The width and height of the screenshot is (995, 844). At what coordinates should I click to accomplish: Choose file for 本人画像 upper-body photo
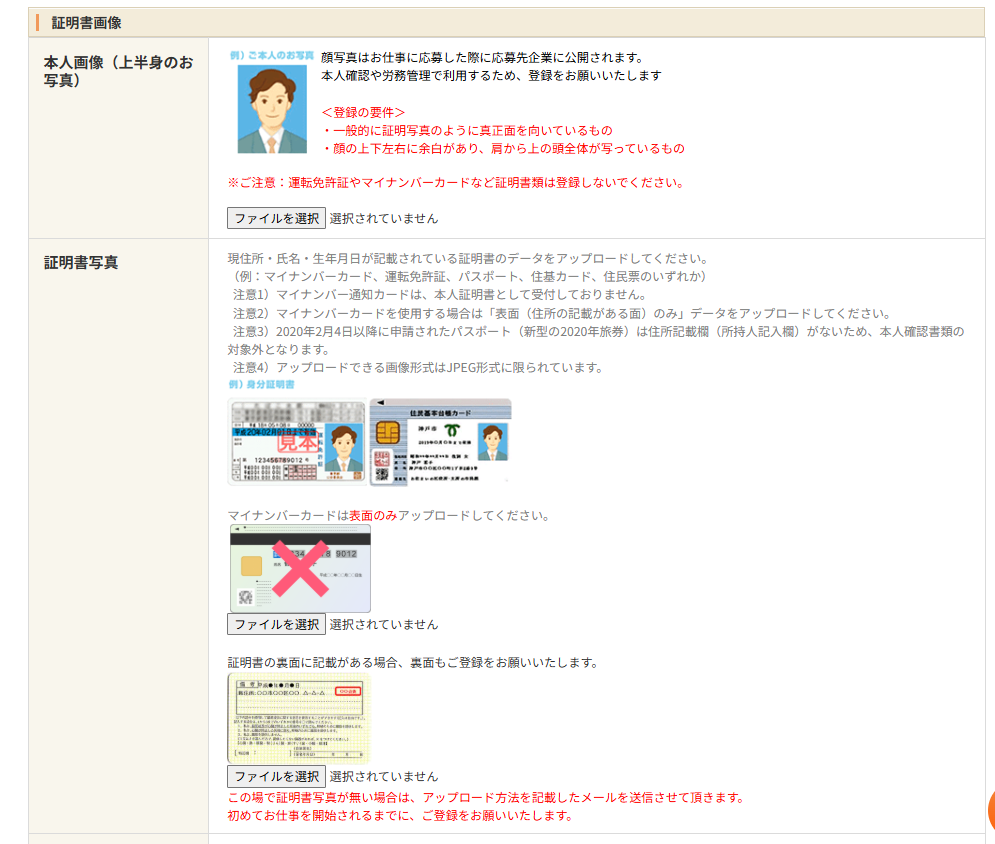point(276,218)
